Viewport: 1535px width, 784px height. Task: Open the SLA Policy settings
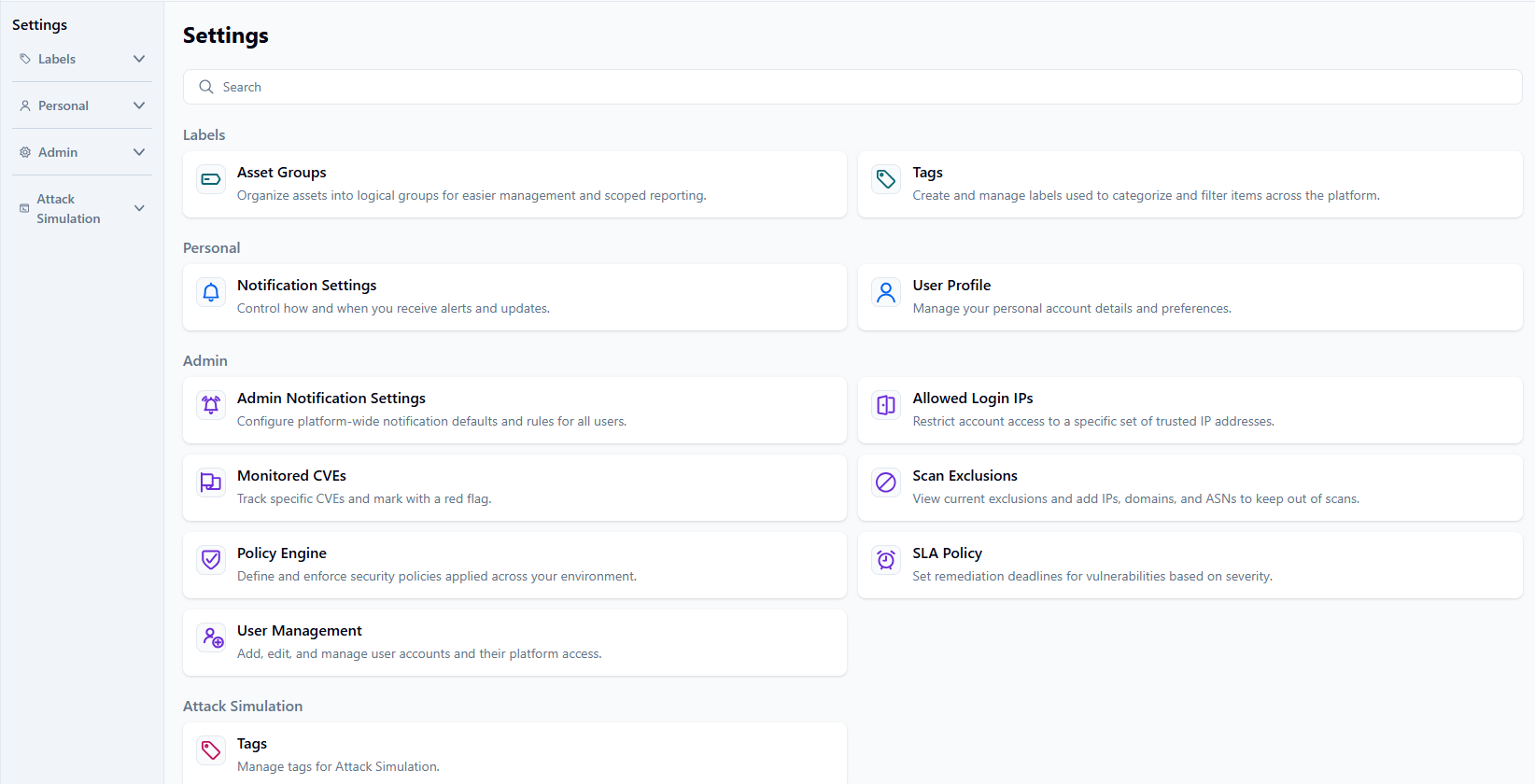pyautogui.click(x=1190, y=566)
